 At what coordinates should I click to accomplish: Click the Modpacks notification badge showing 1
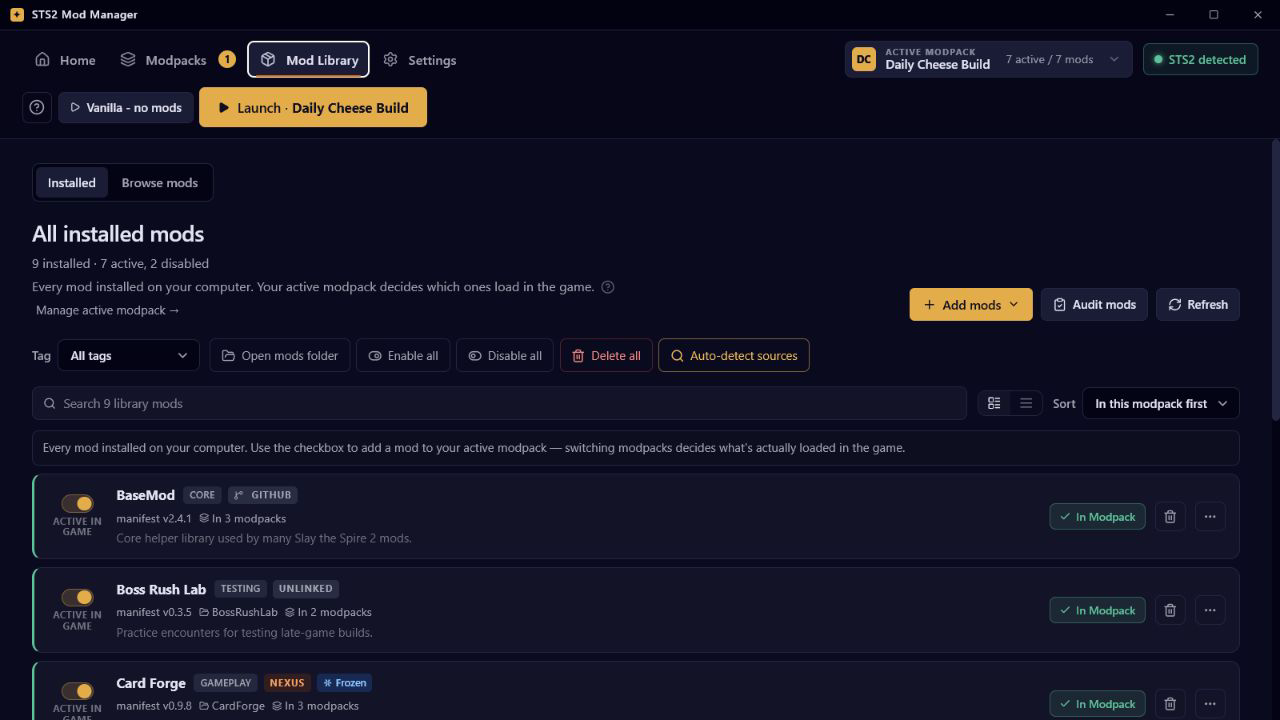227,60
